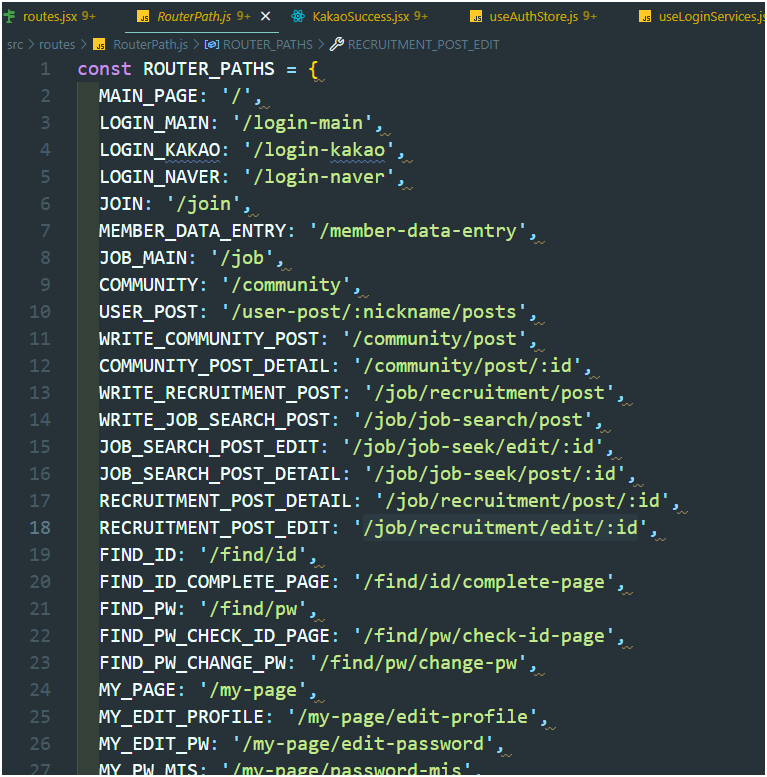Screen dimensions: 767x777
Task: Click the wrench icon in the breadcrumb
Action: click(337, 44)
